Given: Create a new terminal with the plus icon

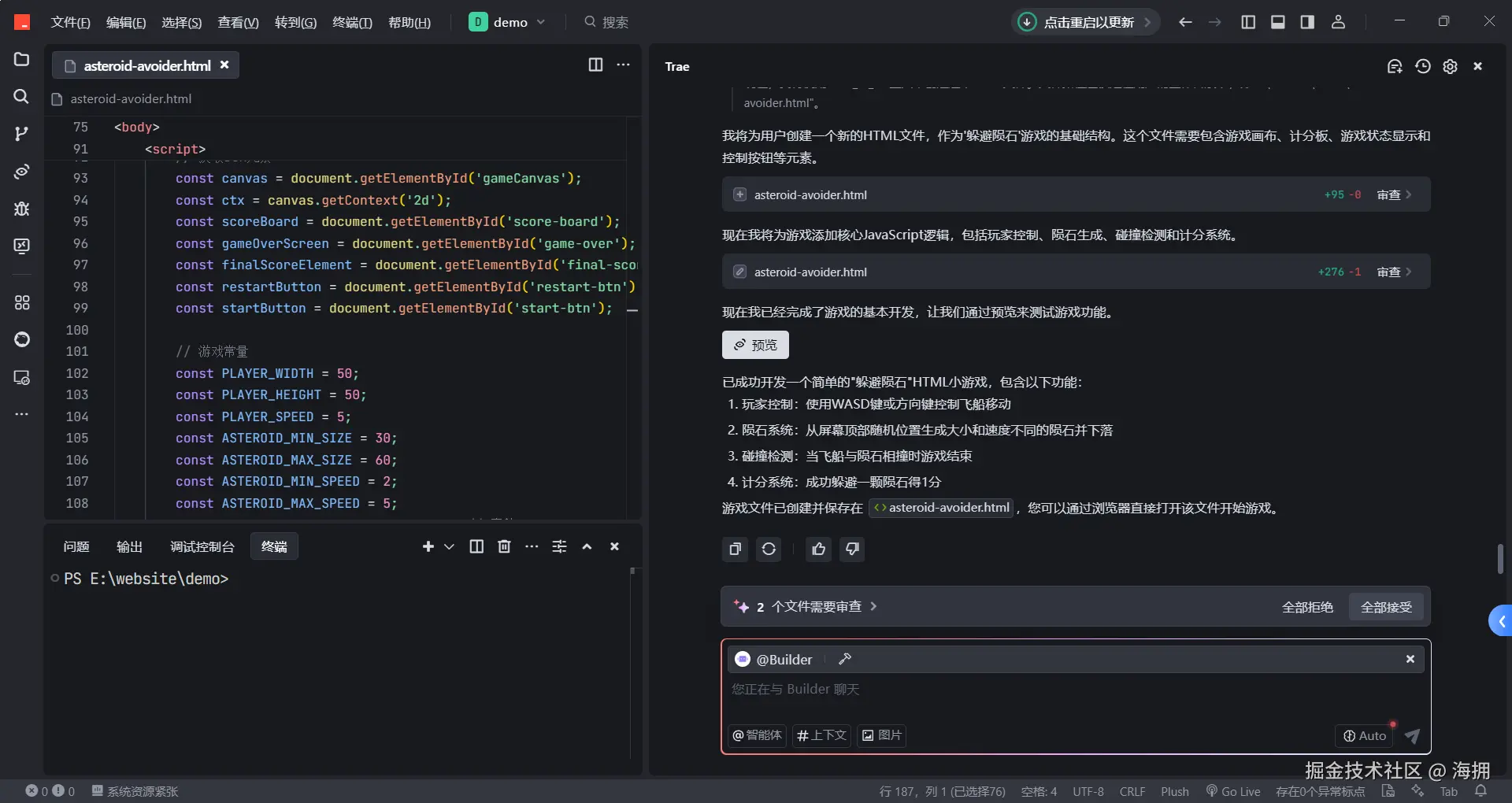Looking at the screenshot, I should pyautogui.click(x=428, y=546).
